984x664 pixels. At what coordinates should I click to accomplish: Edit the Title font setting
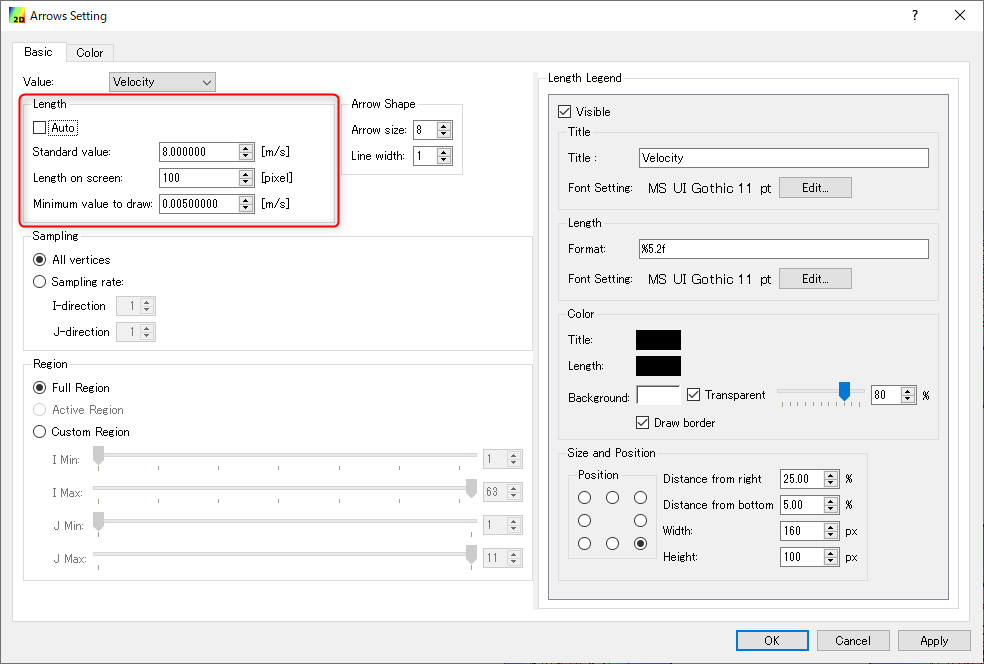(x=815, y=188)
